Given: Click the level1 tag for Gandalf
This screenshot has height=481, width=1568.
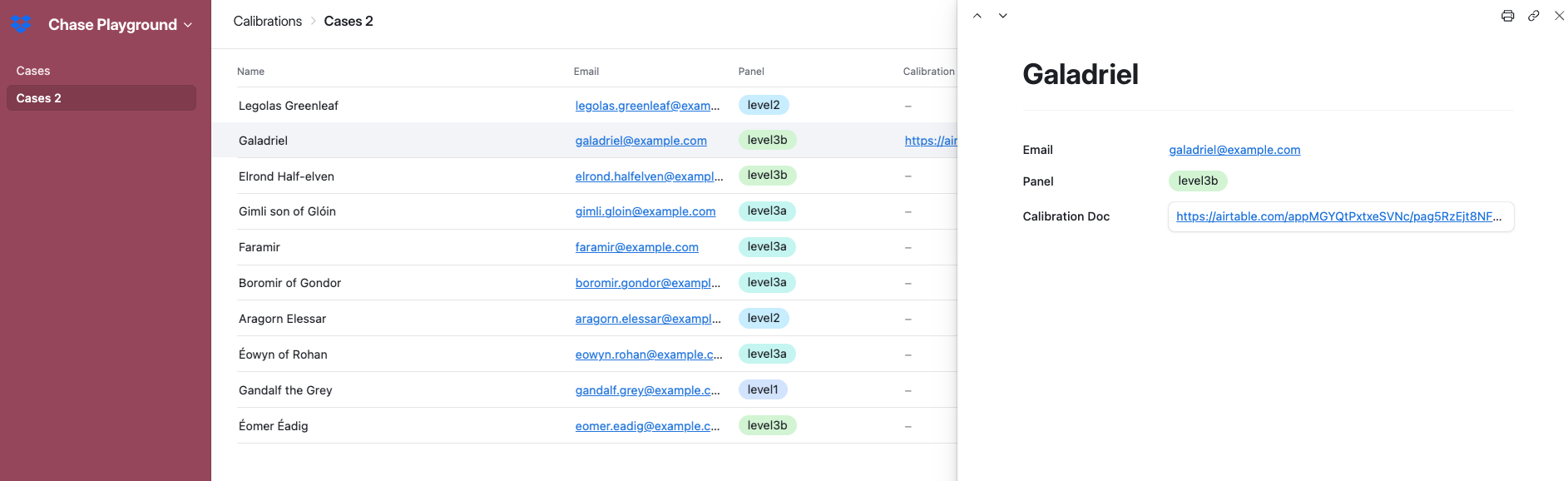Looking at the screenshot, I should (x=762, y=389).
